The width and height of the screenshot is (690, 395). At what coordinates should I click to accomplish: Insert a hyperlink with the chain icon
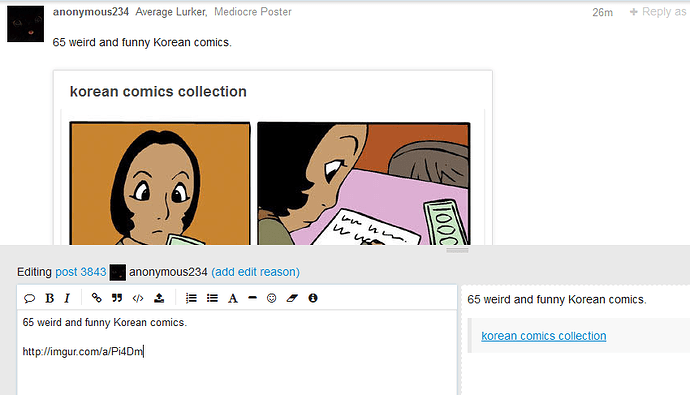(96, 298)
